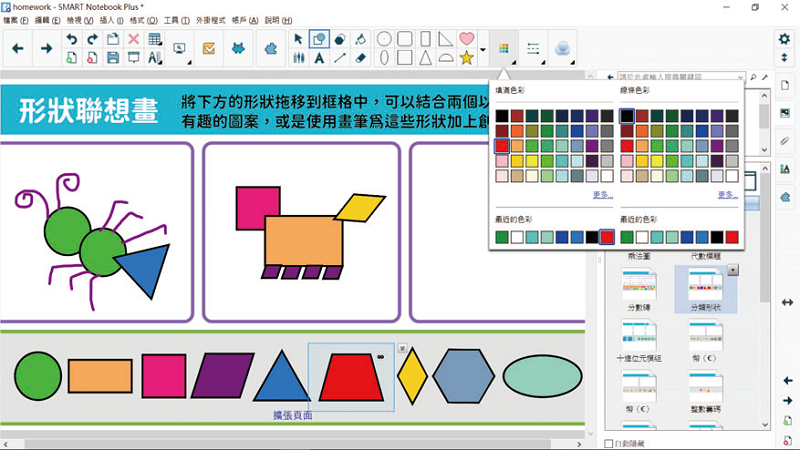This screenshot has width=800, height=450.
Task: Open dropdown arrow on 分類形狀 thumbnail
Action: [x=733, y=270]
